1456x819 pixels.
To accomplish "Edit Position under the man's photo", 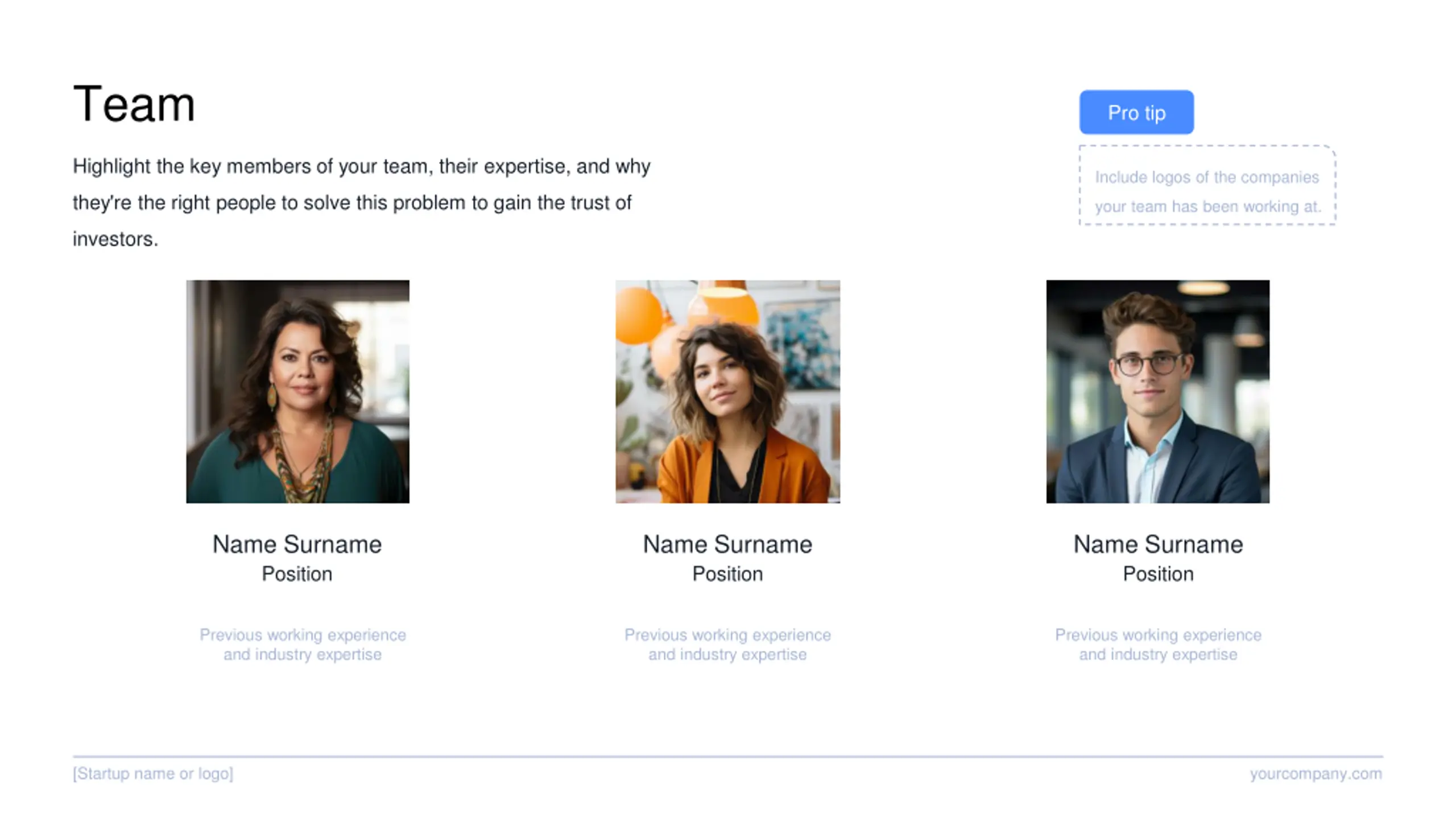I will click(x=1158, y=574).
